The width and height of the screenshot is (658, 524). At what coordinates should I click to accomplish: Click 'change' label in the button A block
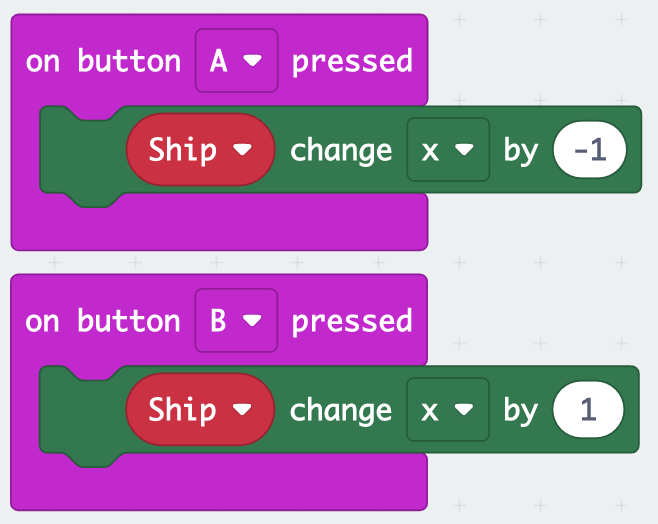(x=341, y=151)
